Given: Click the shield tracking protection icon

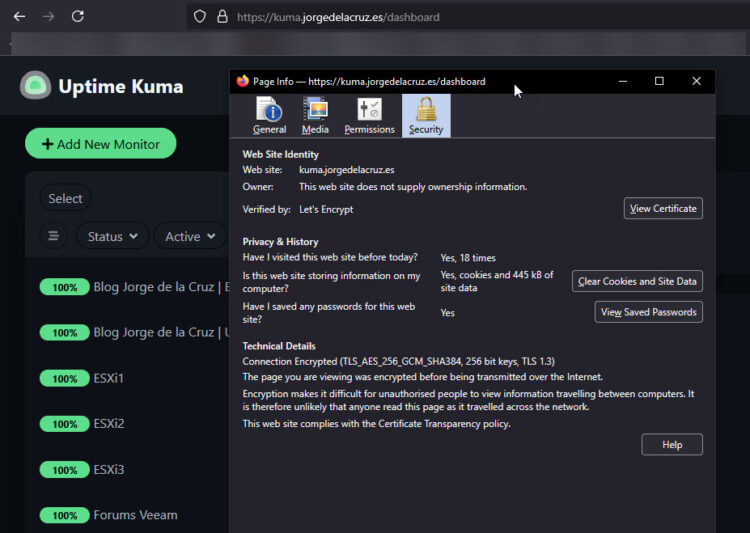Looking at the screenshot, I should coord(200,17).
